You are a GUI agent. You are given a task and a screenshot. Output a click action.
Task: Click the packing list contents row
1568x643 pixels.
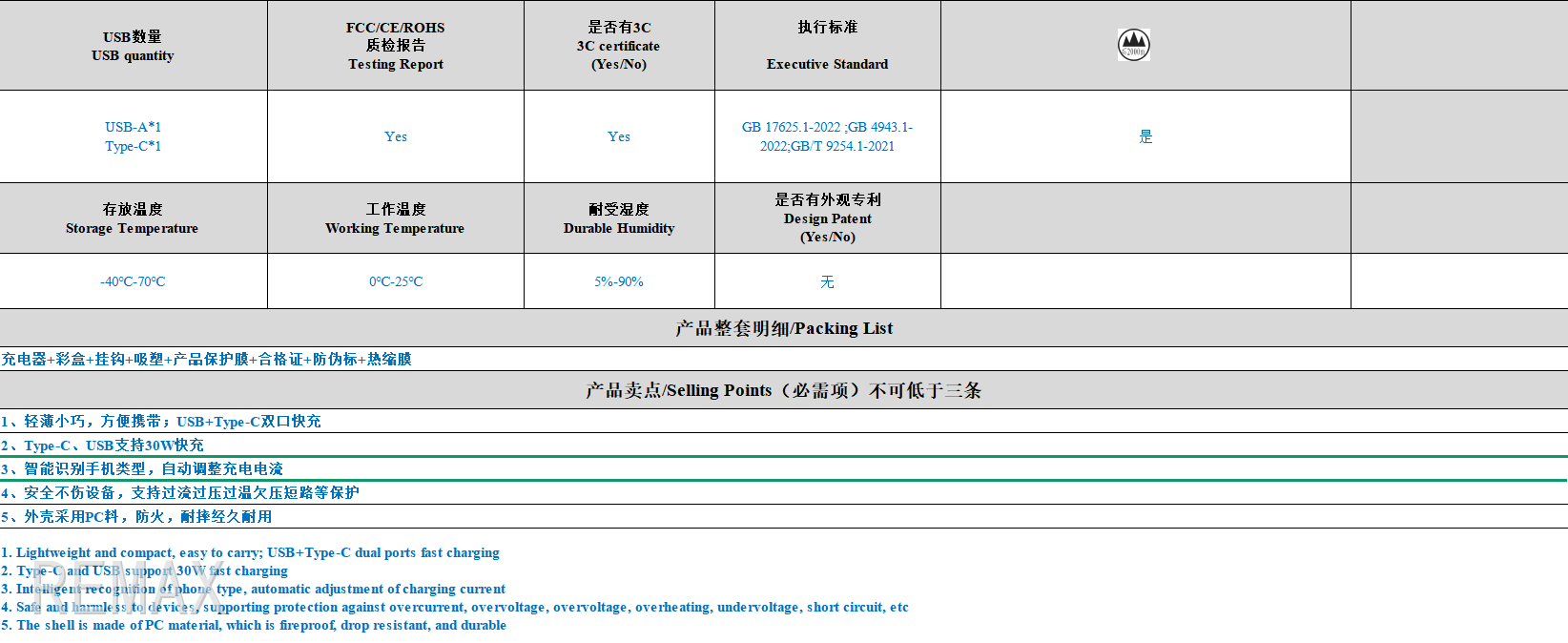[x=206, y=359]
